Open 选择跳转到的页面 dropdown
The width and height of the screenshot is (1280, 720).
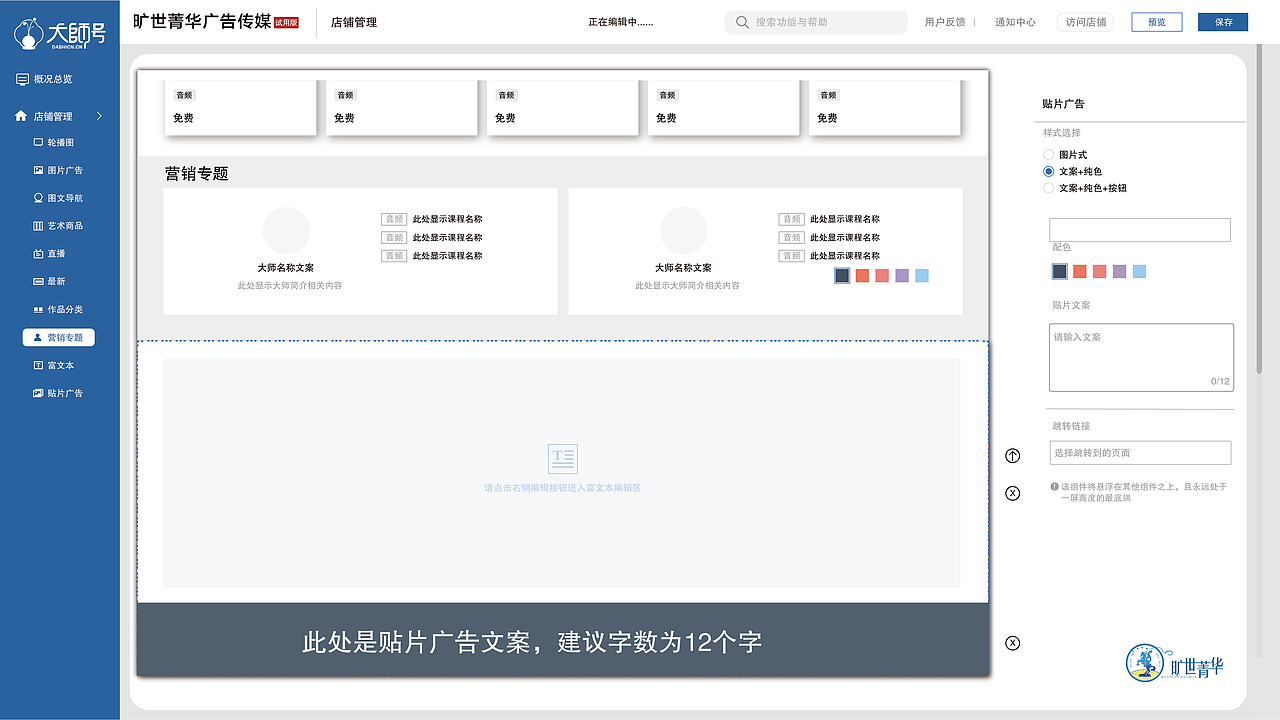pos(1140,453)
